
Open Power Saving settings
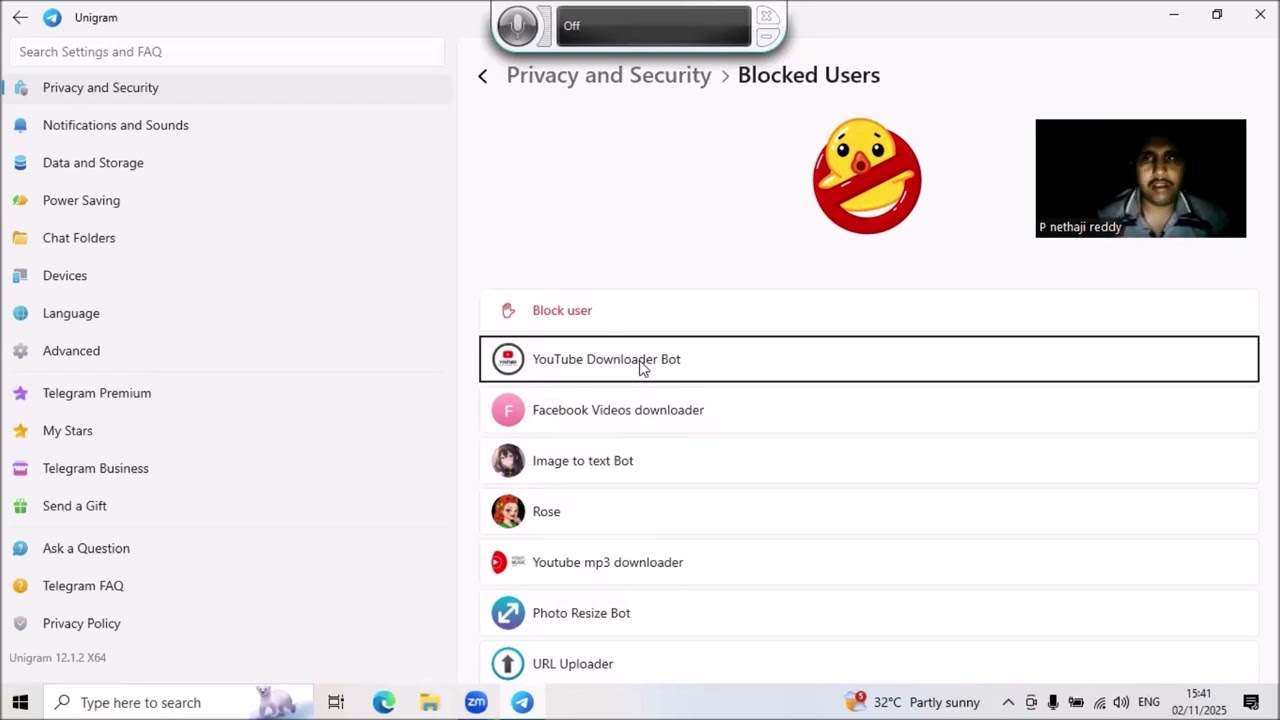pyautogui.click(x=227, y=200)
